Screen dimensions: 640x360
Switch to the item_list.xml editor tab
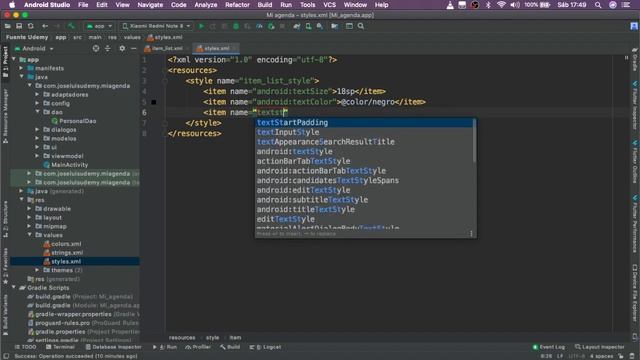click(x=167, y=49)
